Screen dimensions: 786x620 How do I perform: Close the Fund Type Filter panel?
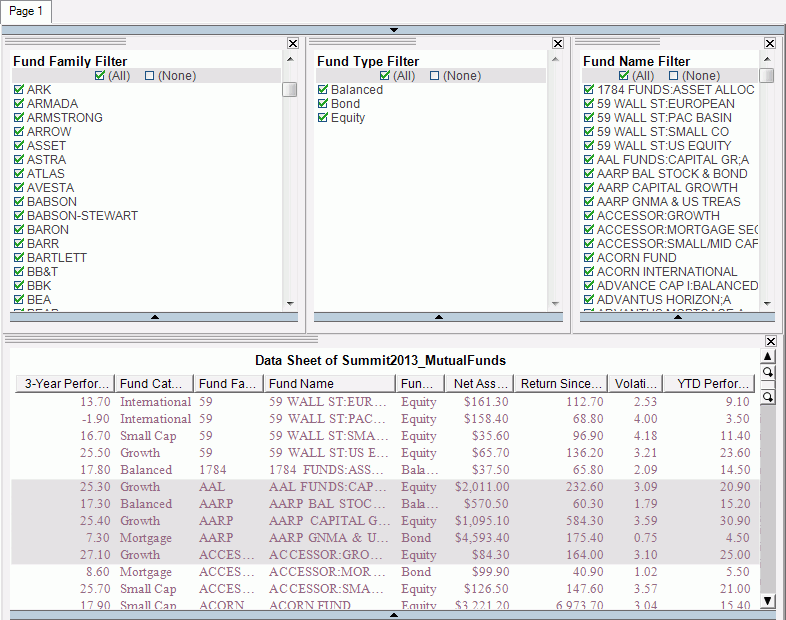557,44
